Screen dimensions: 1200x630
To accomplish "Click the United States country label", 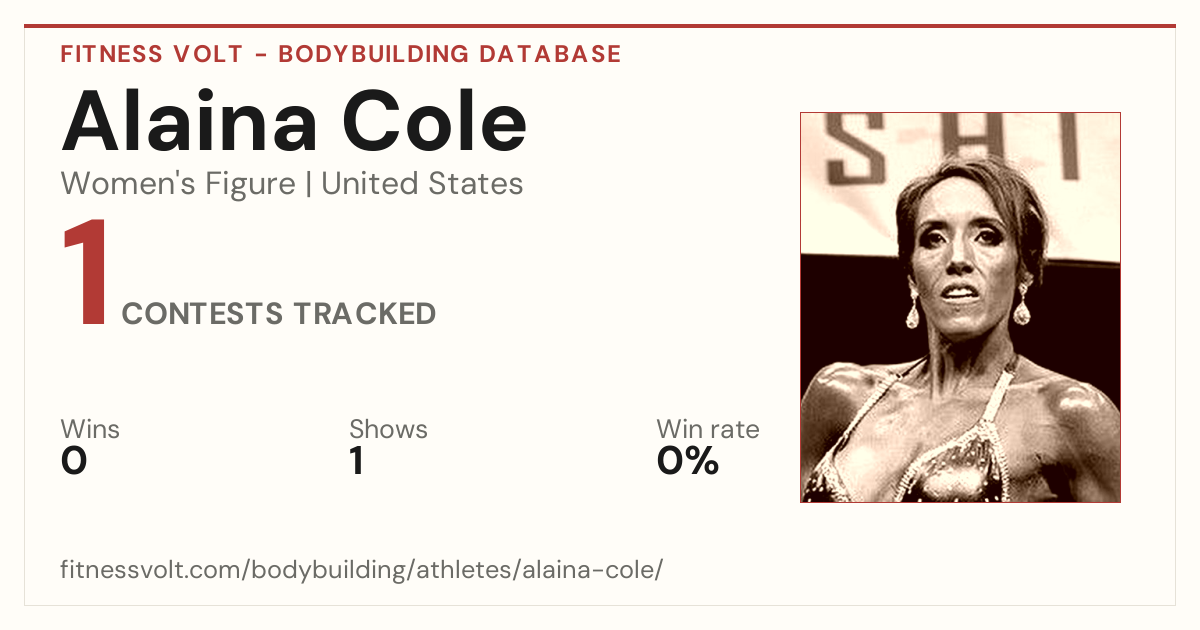I will [x=422, y=184].
